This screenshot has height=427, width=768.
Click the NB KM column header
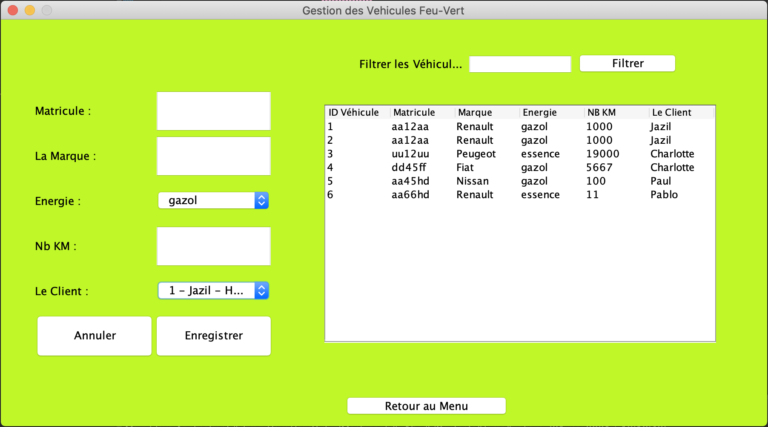[x=615, y=113]
